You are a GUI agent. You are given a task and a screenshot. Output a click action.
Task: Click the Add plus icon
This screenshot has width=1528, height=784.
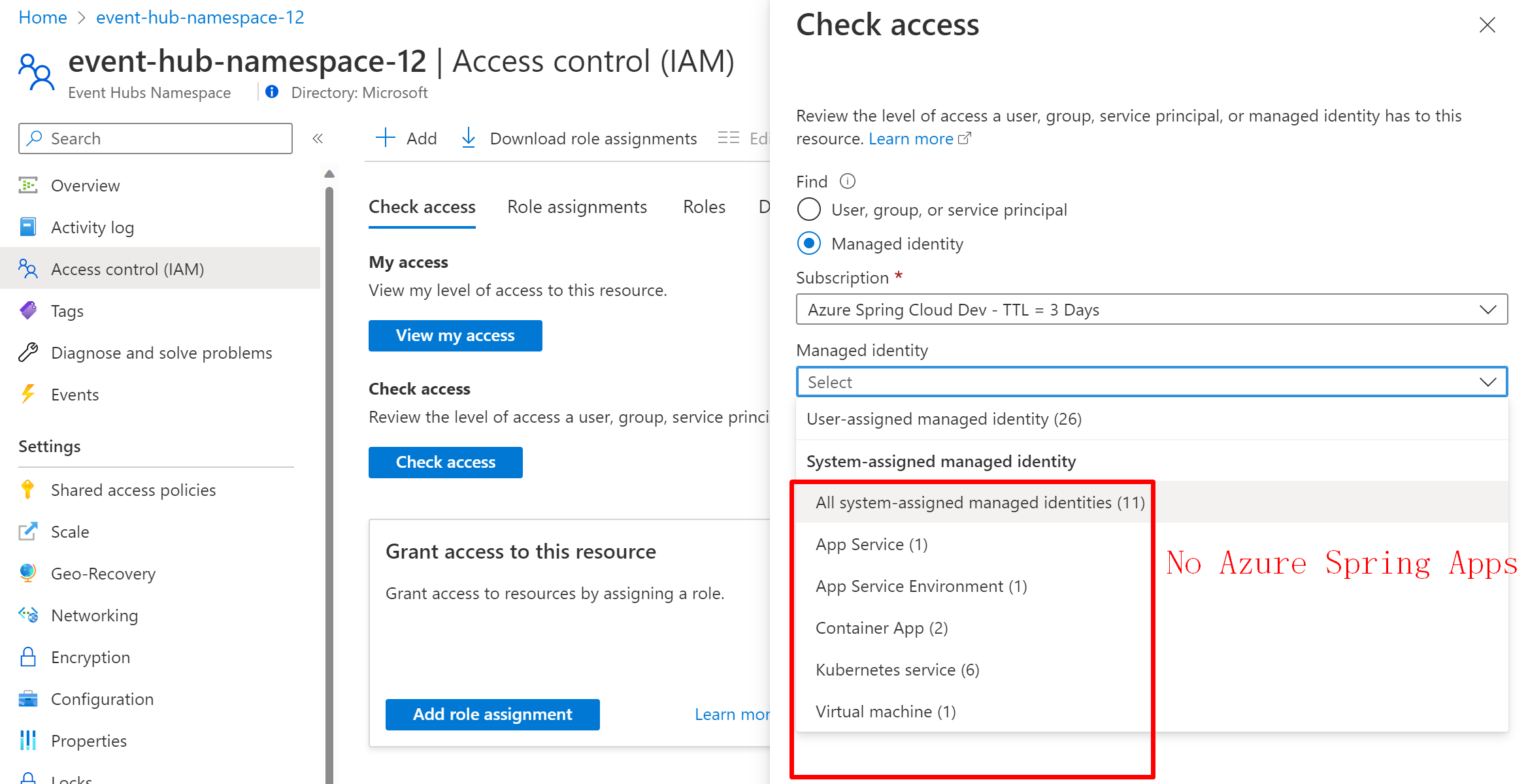click(x=386, y=138)
